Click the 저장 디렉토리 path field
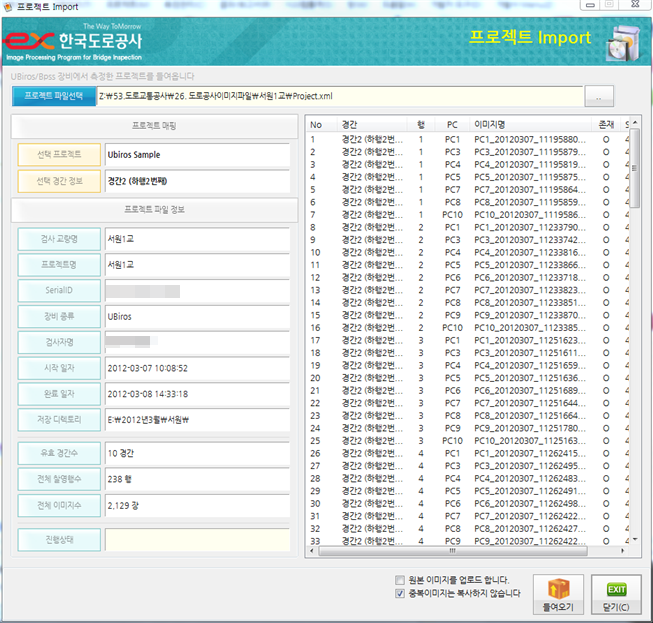 click(x=197, y=420)
